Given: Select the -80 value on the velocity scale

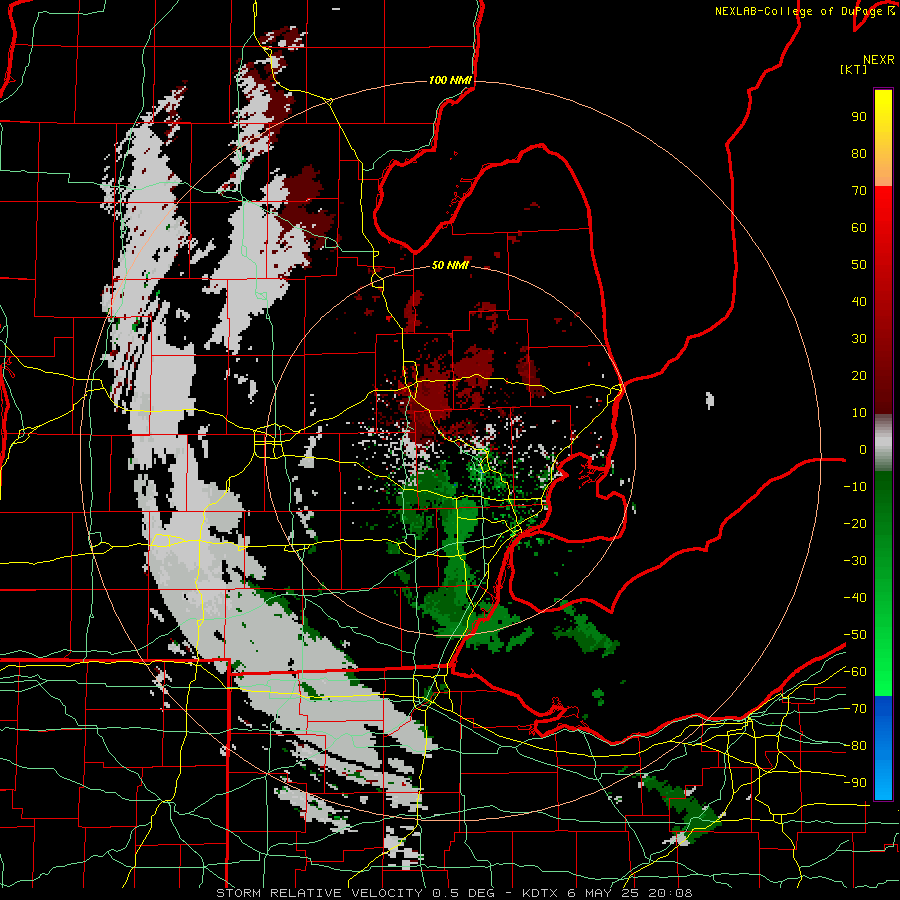Looking at the screenshot, I should (855, 746).
